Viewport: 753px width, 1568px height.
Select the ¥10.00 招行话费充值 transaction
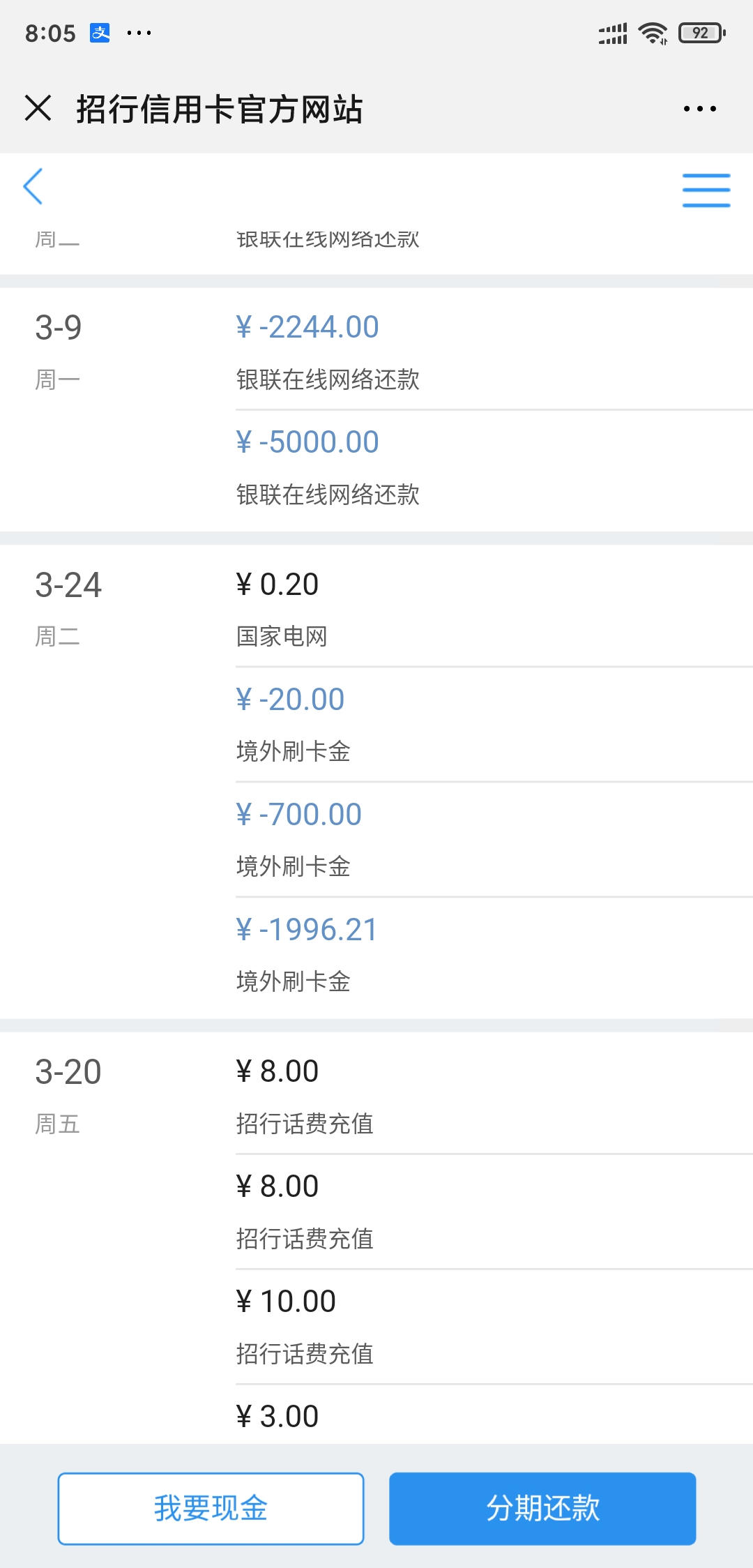click(x=494, y=1327)
